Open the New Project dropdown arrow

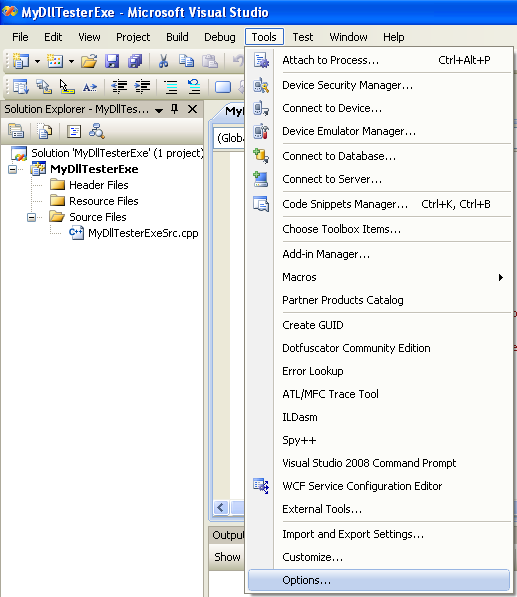point(37,61)
